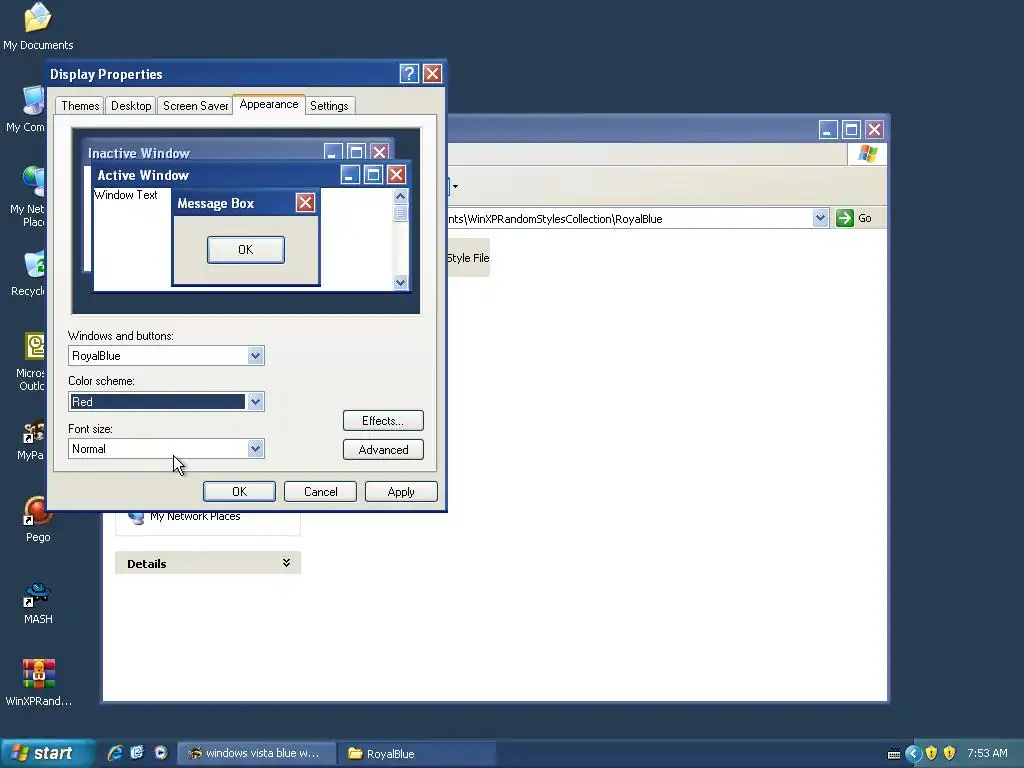The height and width of the screenshot is (768, 1024).
Task: Click the Start button
Action: tap(47, 753)
